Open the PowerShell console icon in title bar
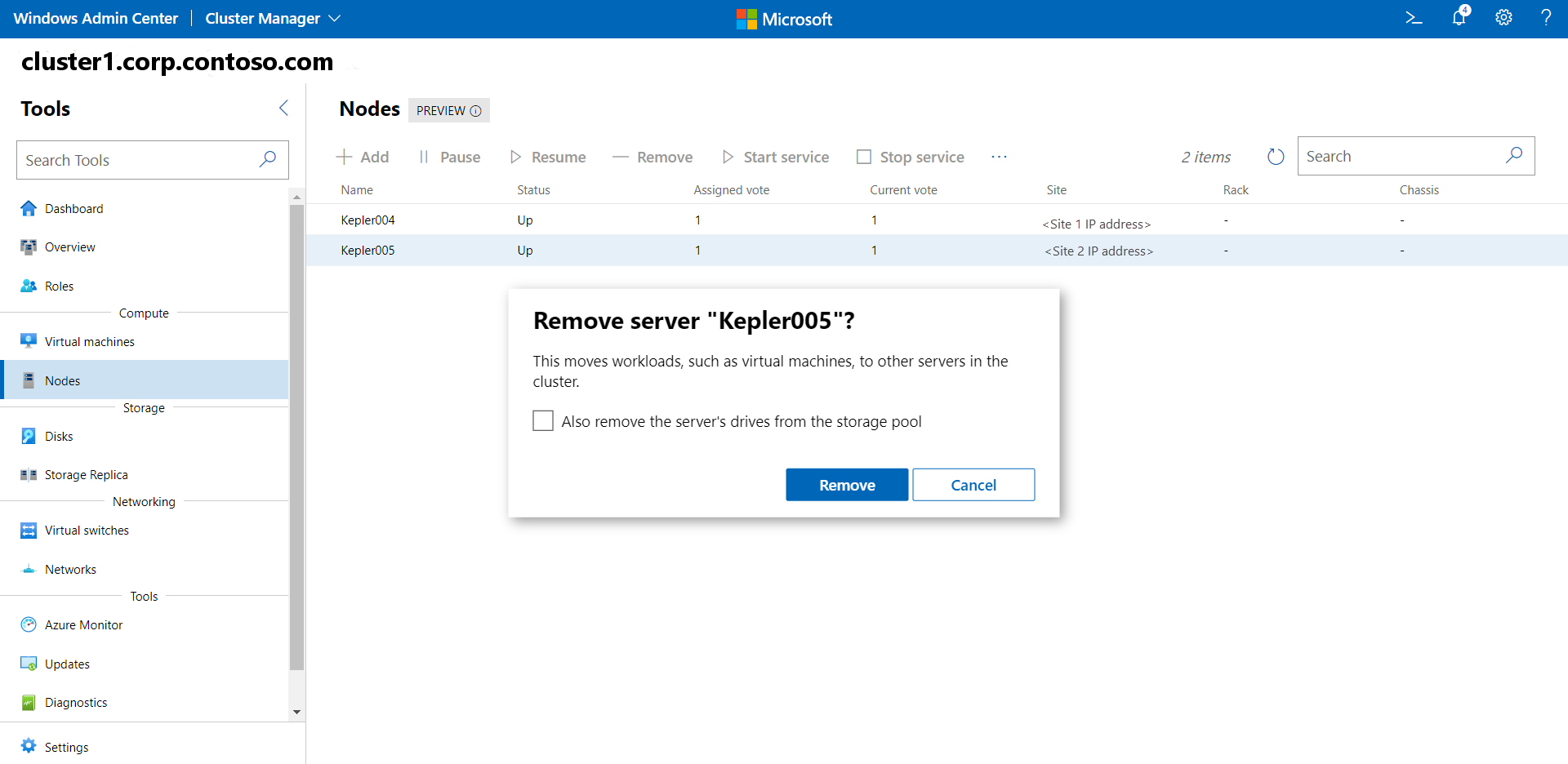1568x764 pixels. pyautogui.click(x=1414, y=17)
